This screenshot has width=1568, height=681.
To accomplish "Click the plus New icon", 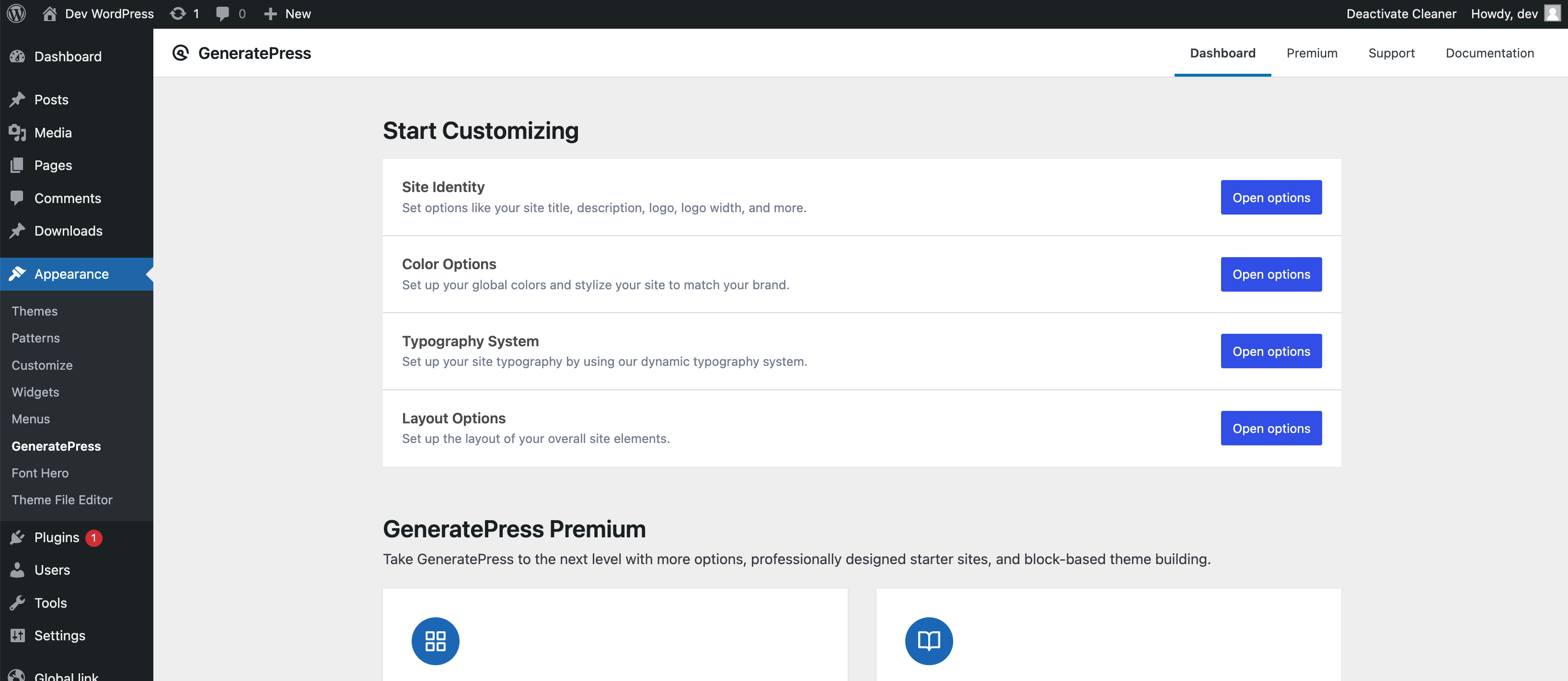I will click(x=270, y=14).
